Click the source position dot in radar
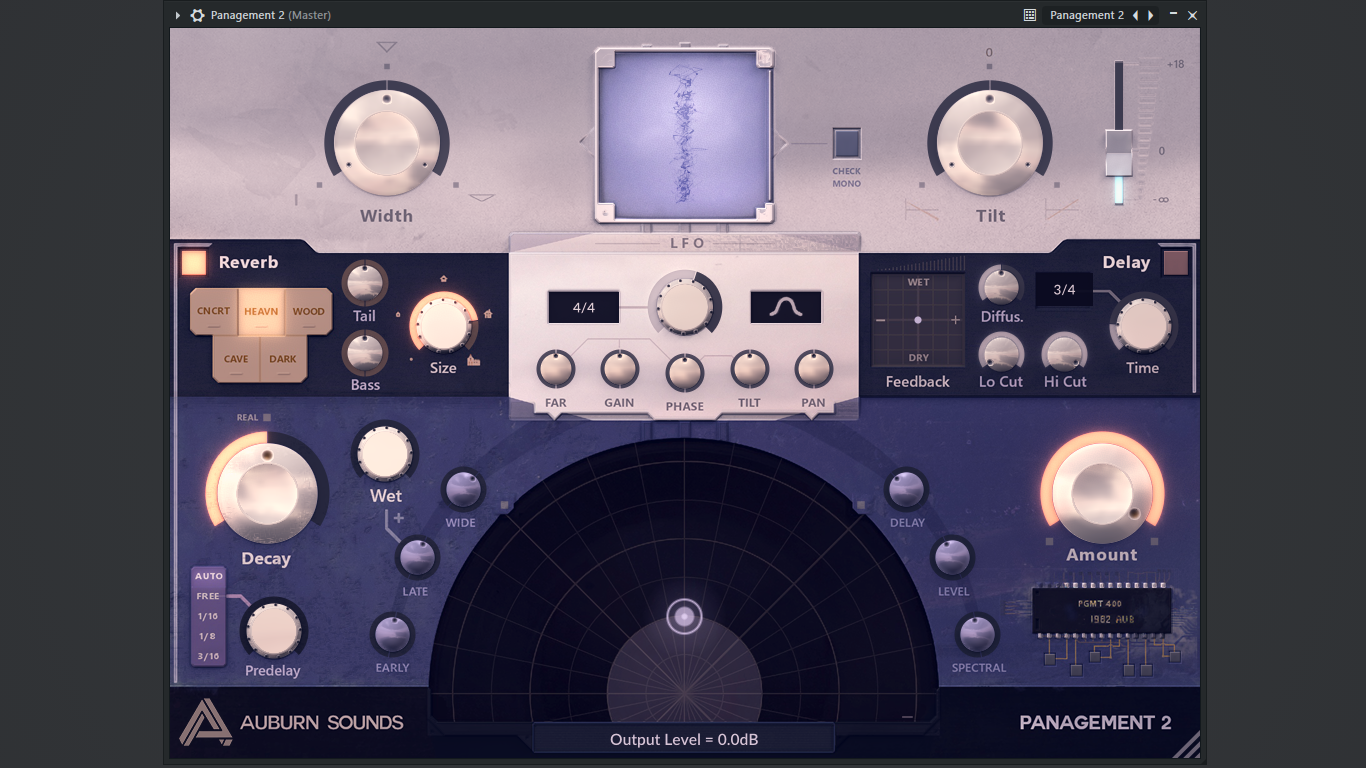The height and width of the screenshot is (768, 1366). pyautogui.click(x=685, y=617)
